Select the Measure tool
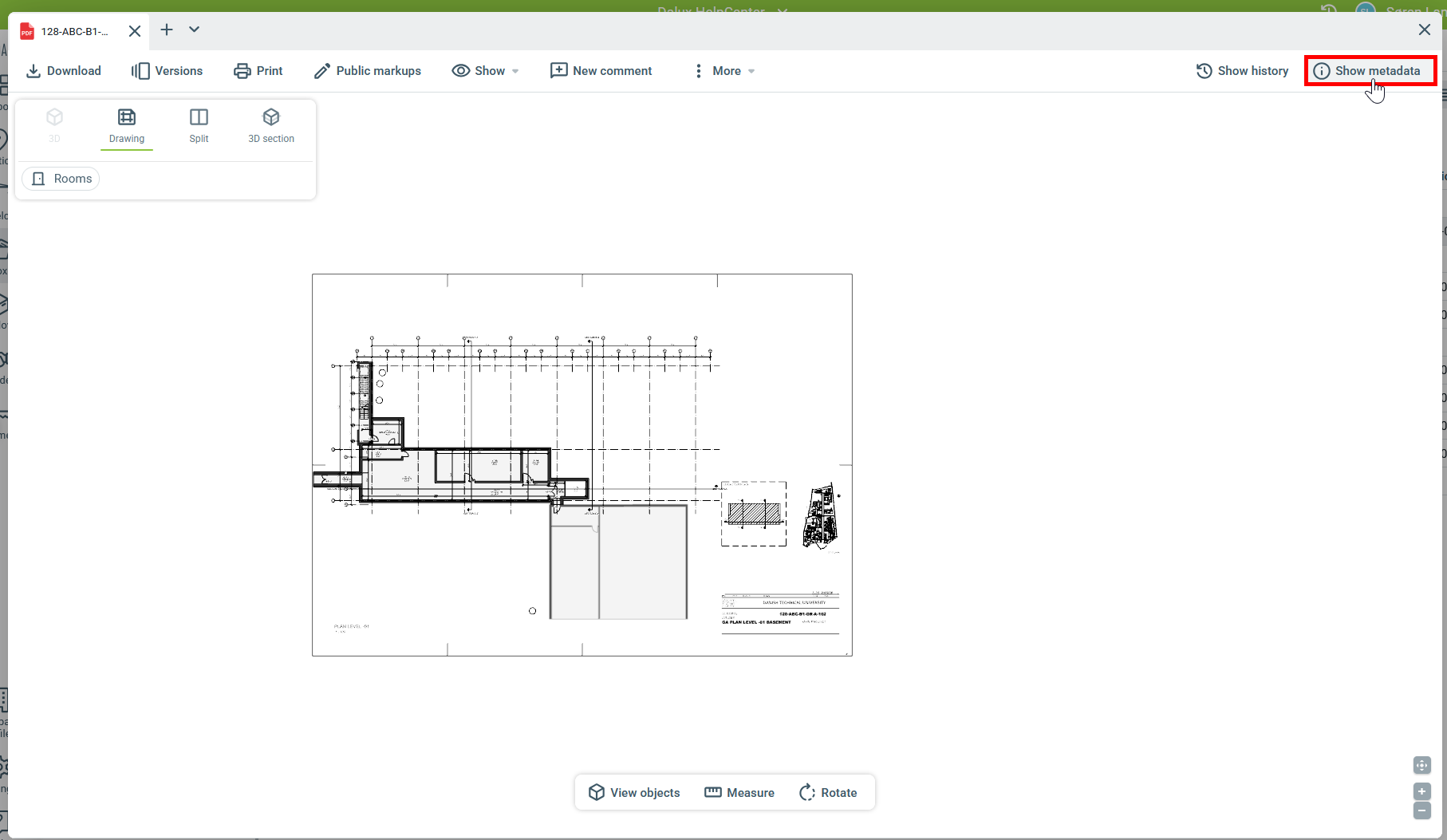This screenshot has width=1447, height=840. click(x=739, y=792)
